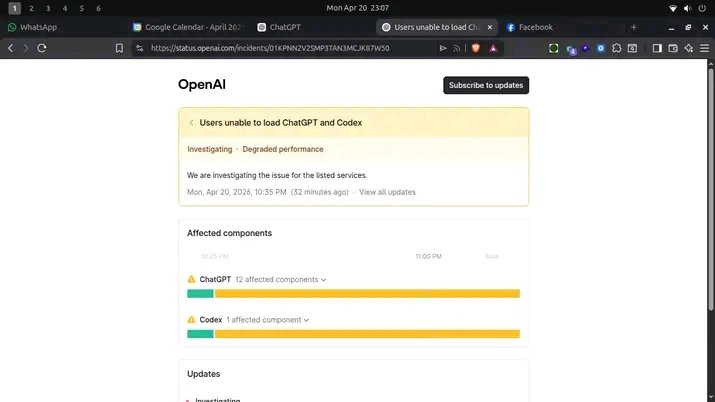Open the clock showing Mon Apr 20 23:07
The width and height of the screenshot is (715, 402).
click(358, 8)
